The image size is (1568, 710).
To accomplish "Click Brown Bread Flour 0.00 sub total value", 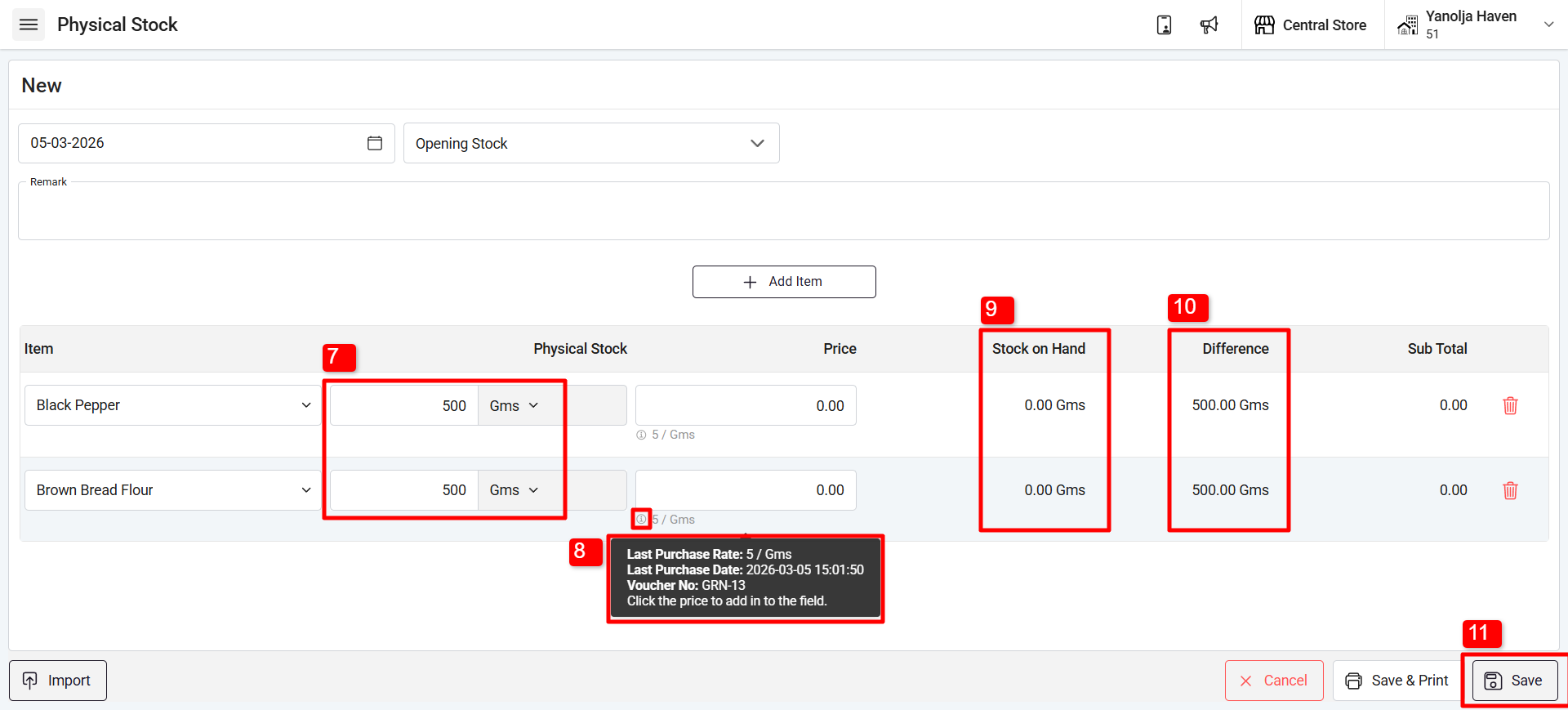I will 1453,490.
